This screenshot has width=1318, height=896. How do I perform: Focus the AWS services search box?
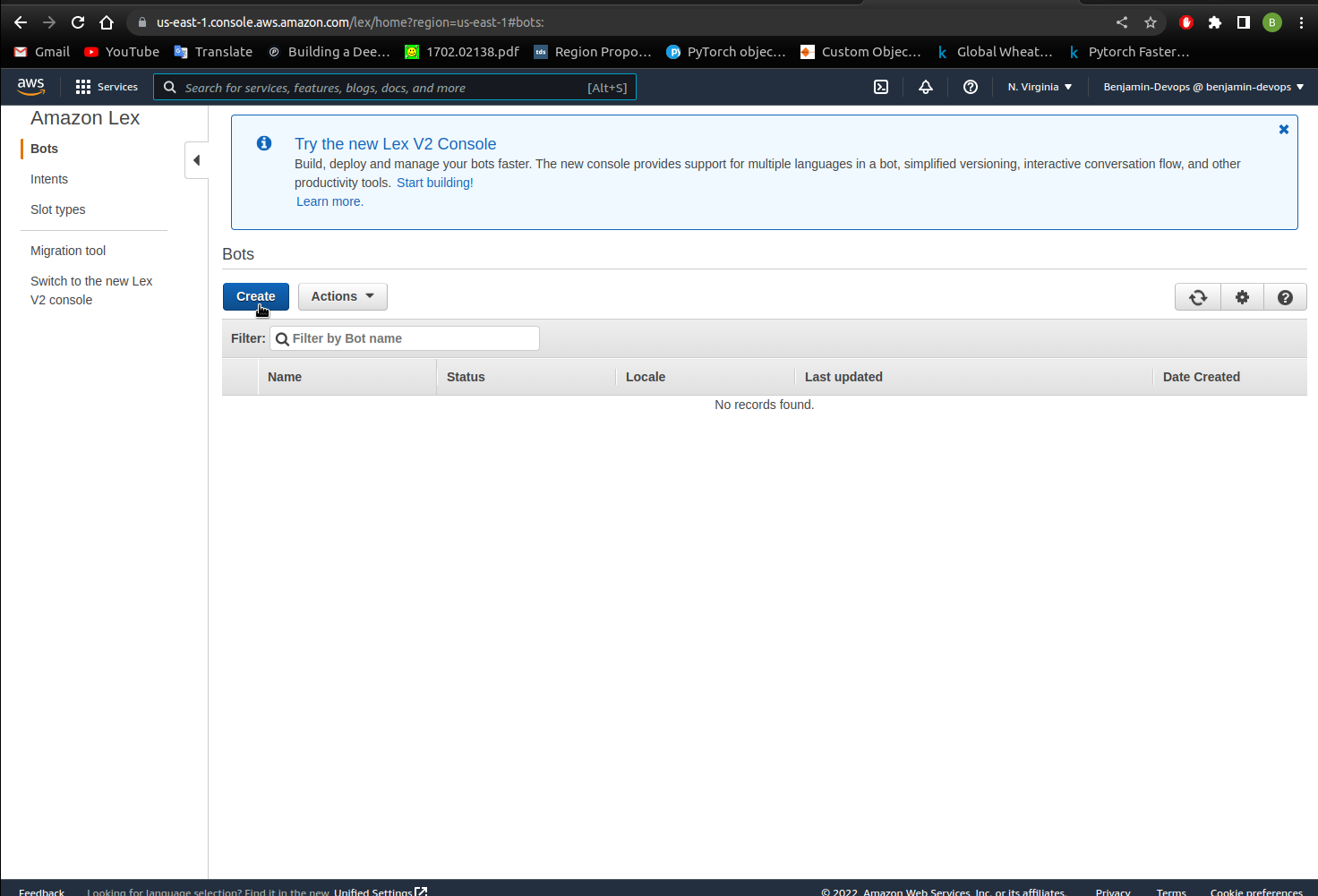395,87
